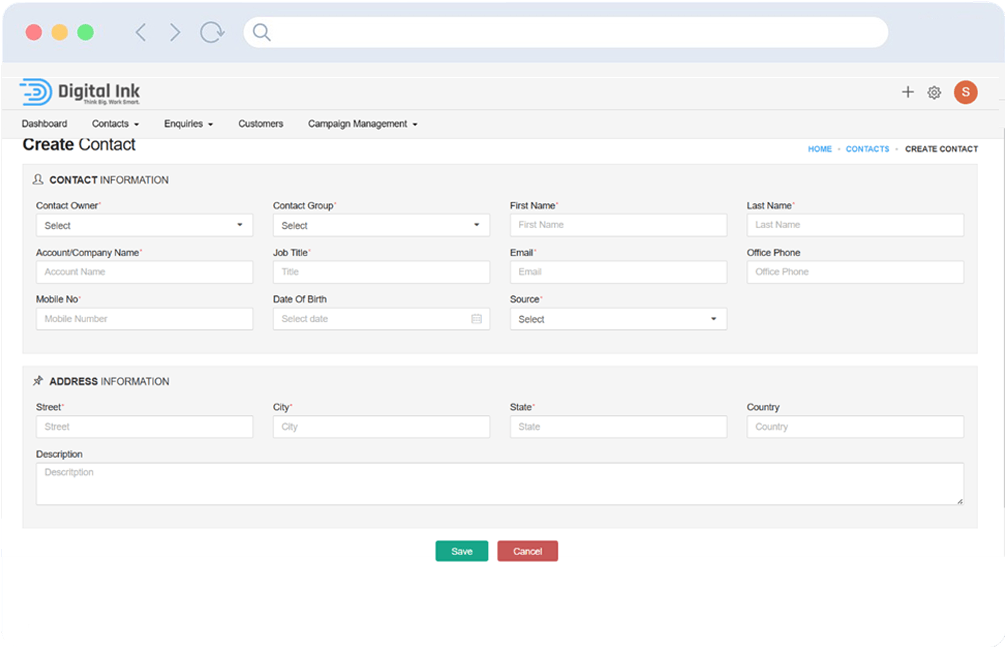Image resolution: width=1005 pixels, height=647 pixels.
Task: Expand the Contact Owner dropdown
Action: 144,225
